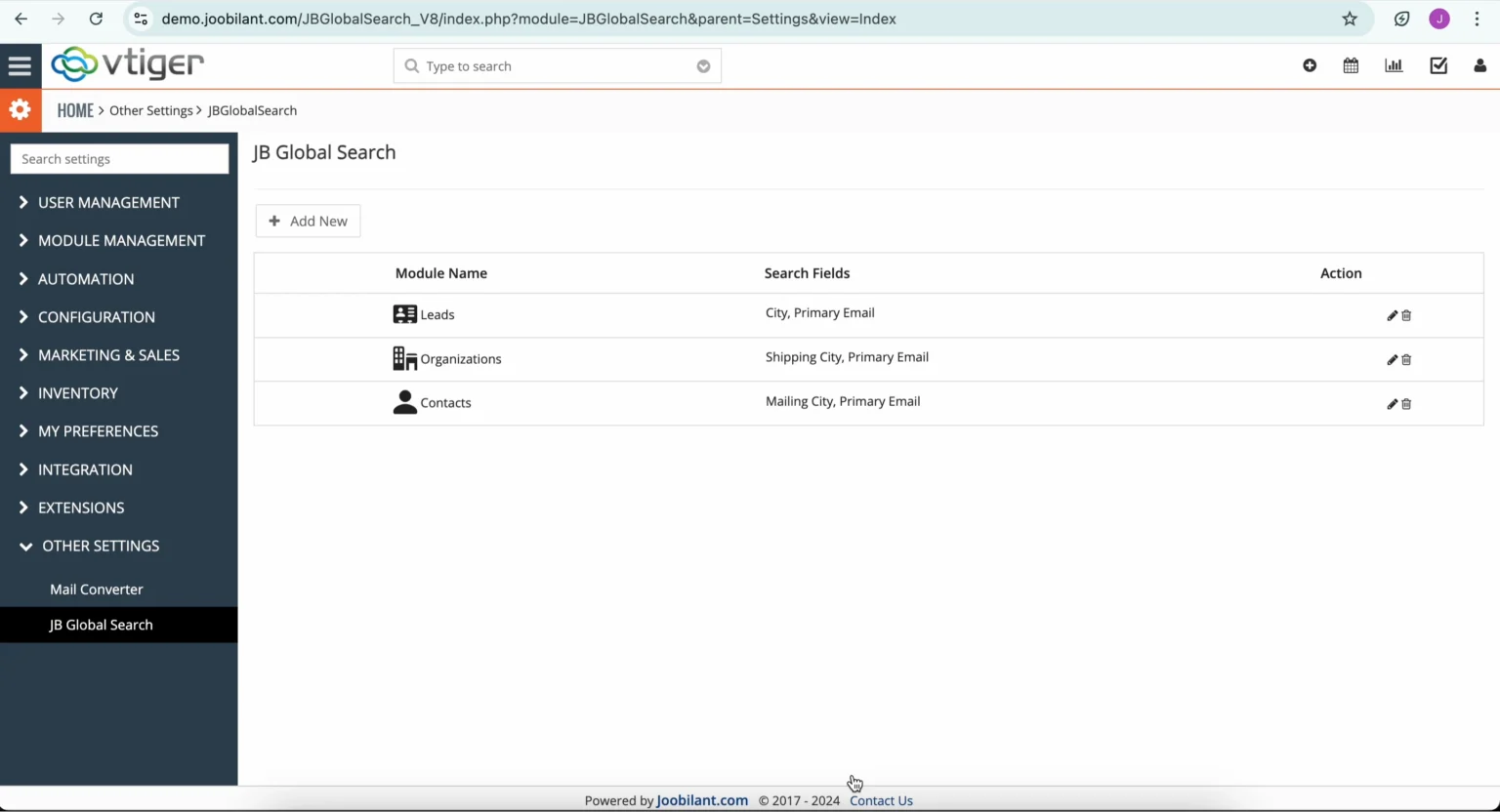1500x812 pixels.
Task: Open the Calendar icon in top bar
Action: (x=1351, y=65)
